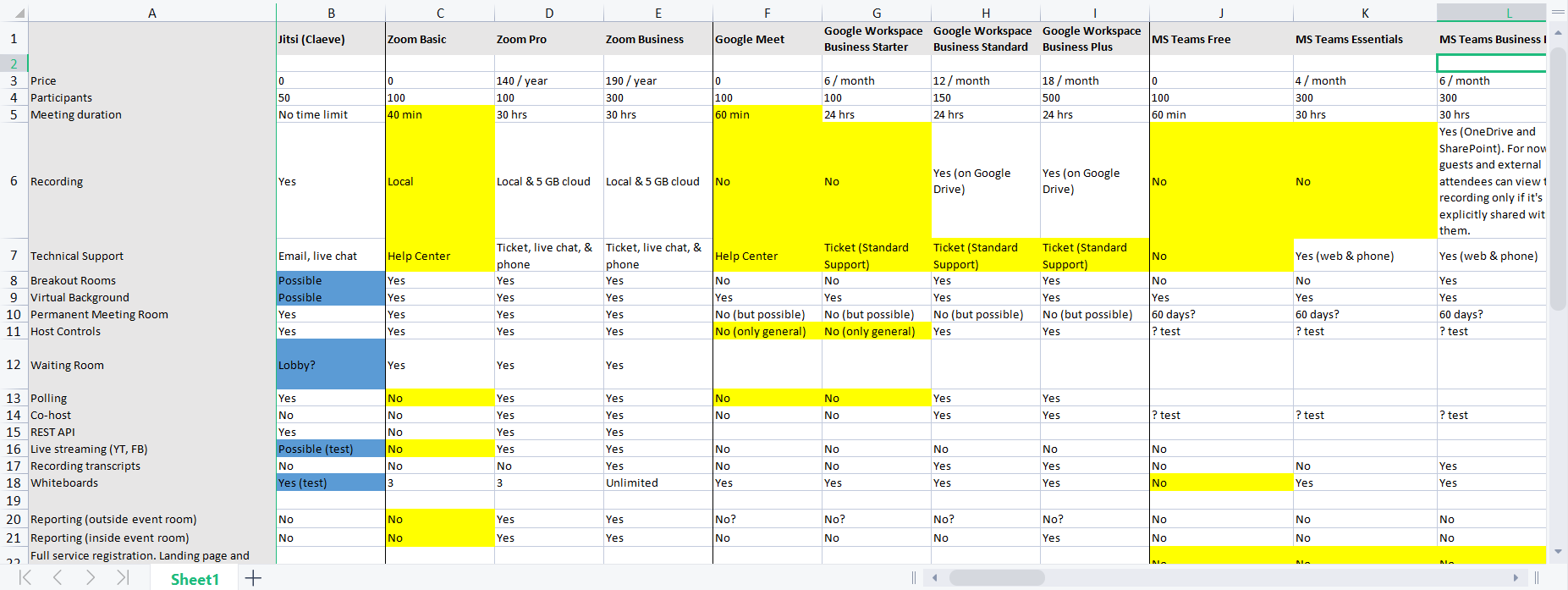
Task: Select the 'Zoom Pro' header cell
Action: (549, 39)
